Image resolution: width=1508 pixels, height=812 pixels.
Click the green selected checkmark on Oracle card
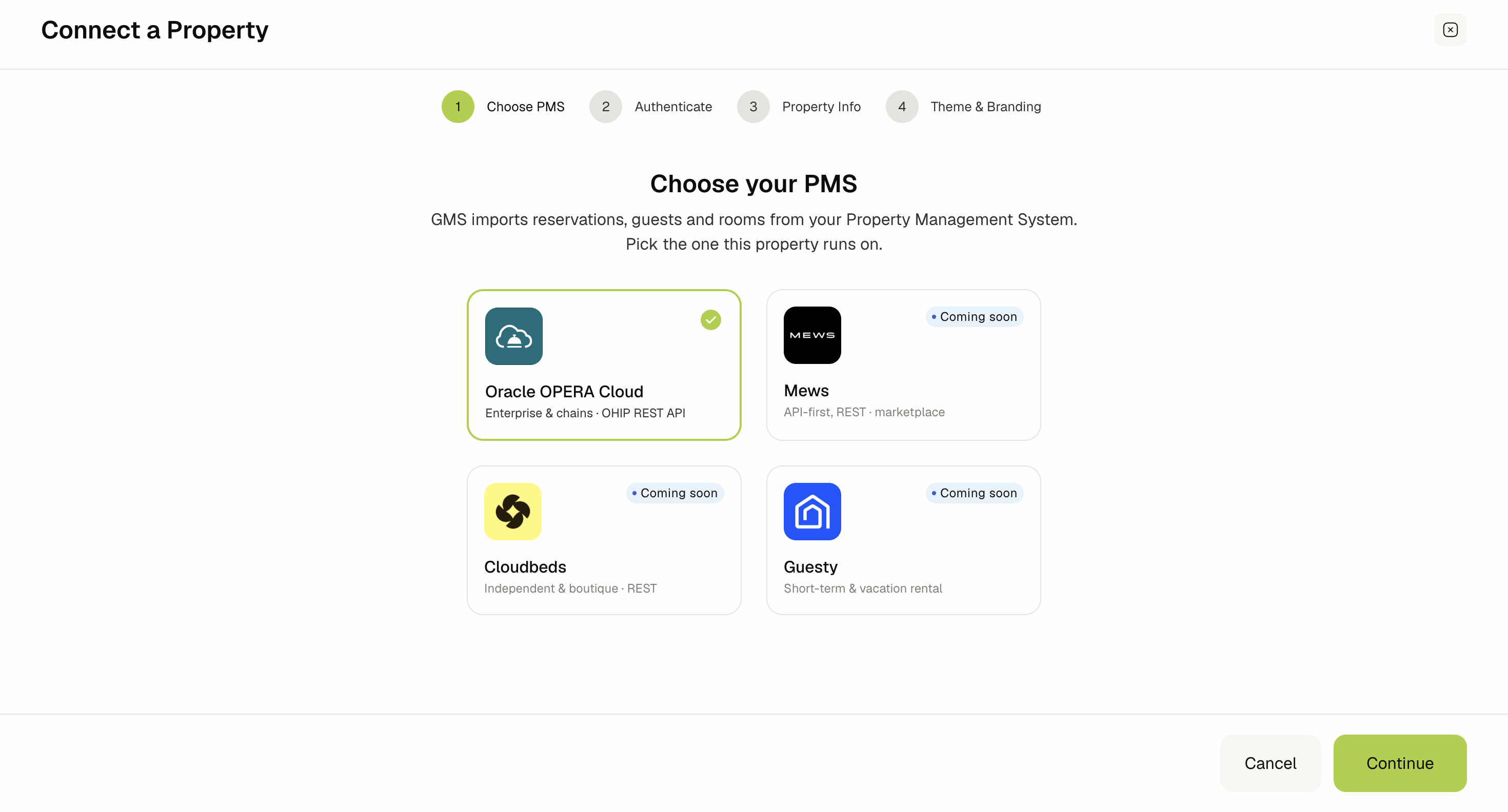coord(710,320)
